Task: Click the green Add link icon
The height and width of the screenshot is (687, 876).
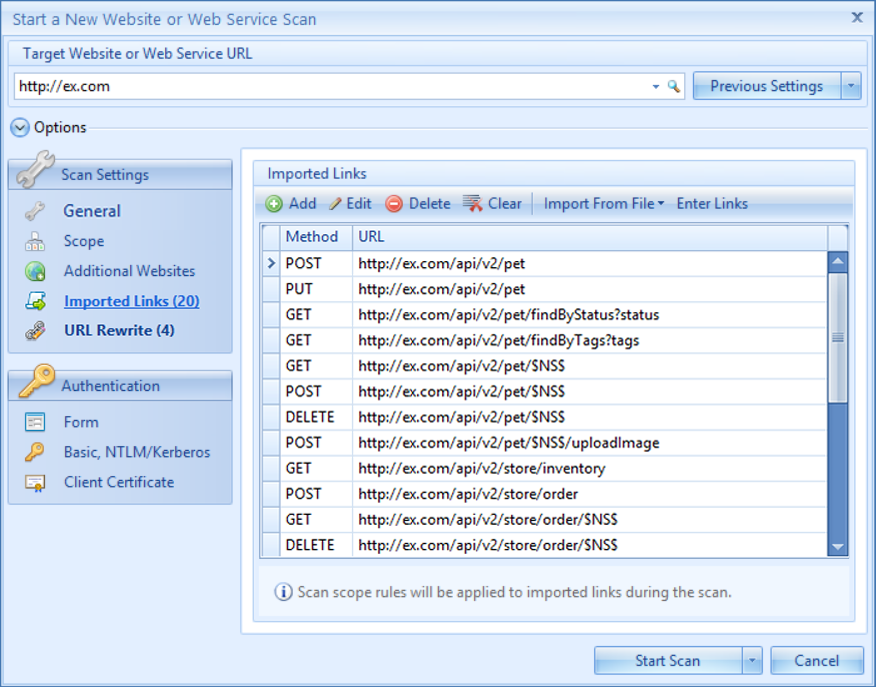Action: [x=274, y=204]
